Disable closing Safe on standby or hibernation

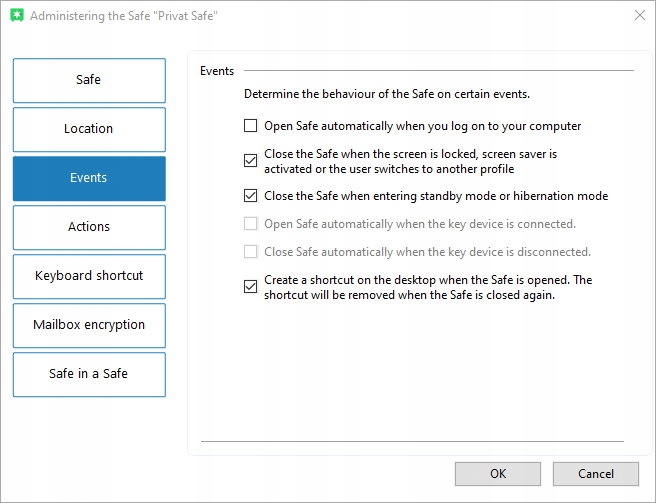(x=251, y=196)
